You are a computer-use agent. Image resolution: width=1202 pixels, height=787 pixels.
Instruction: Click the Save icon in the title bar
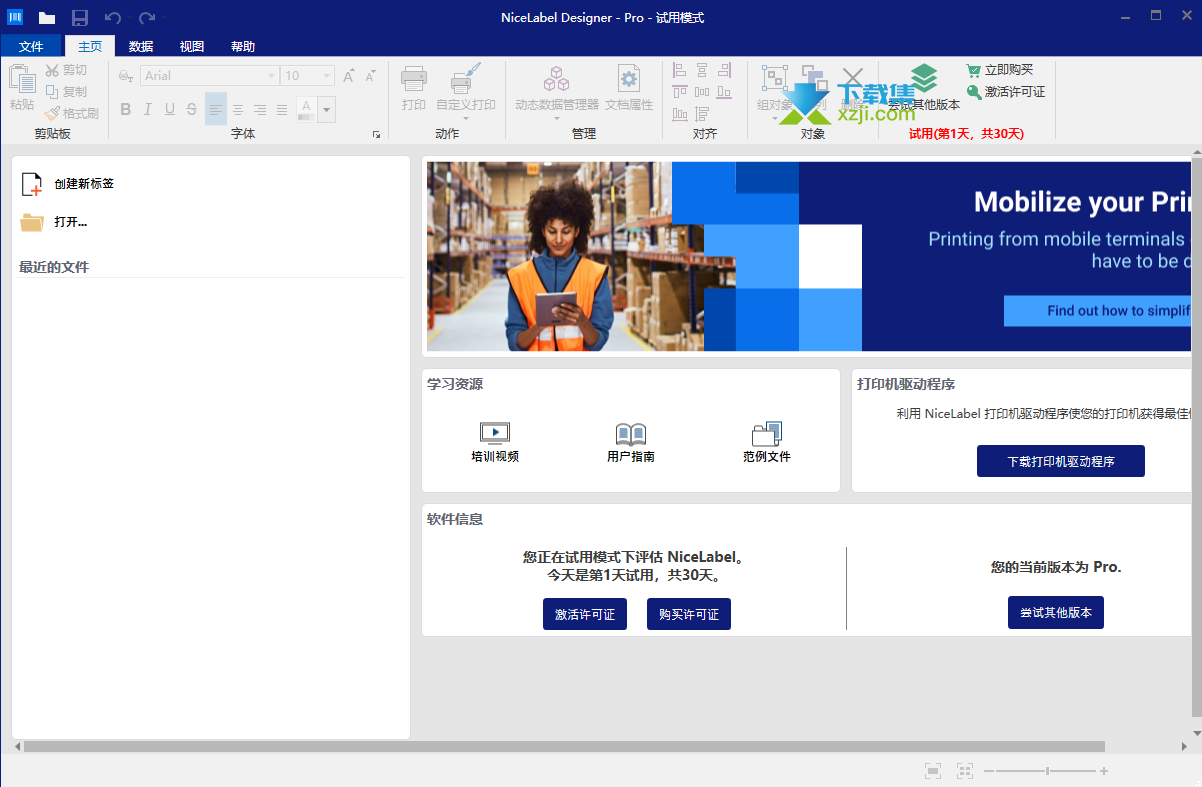(80, 18)
